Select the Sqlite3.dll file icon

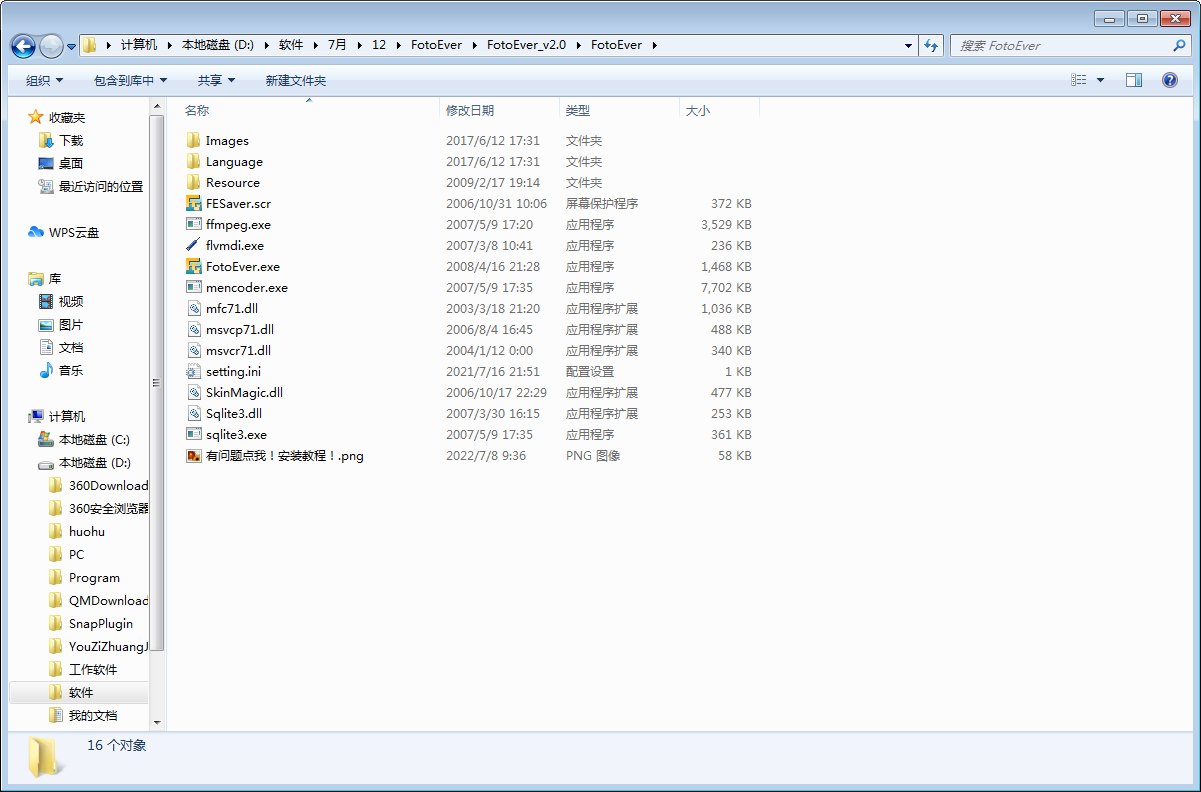point(194,413)
